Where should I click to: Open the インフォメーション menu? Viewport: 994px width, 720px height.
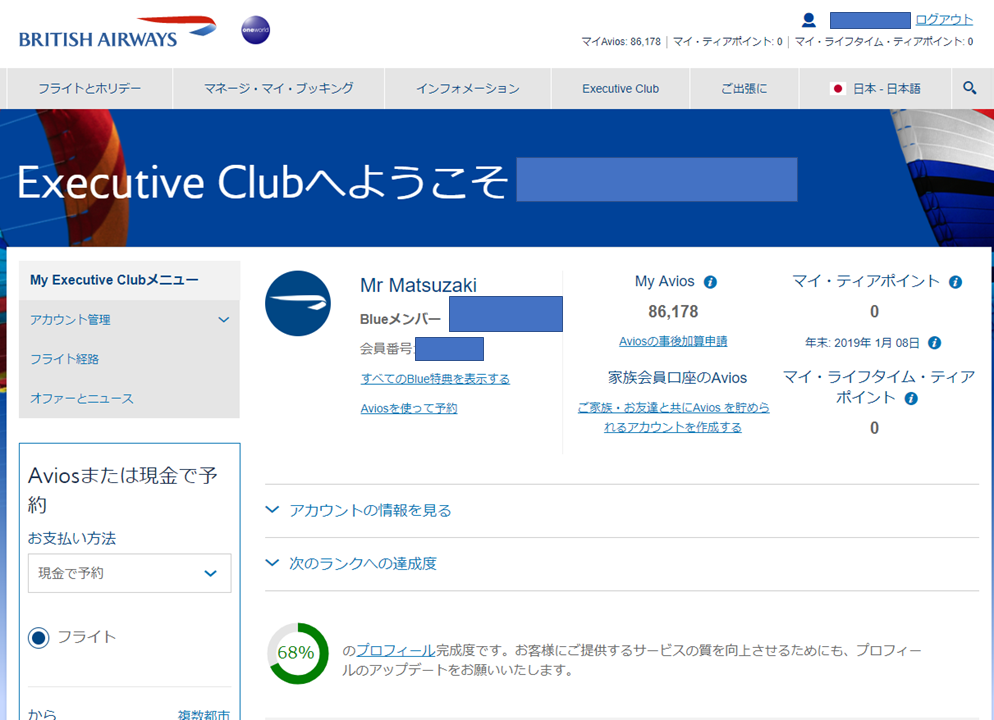[468, 89]
